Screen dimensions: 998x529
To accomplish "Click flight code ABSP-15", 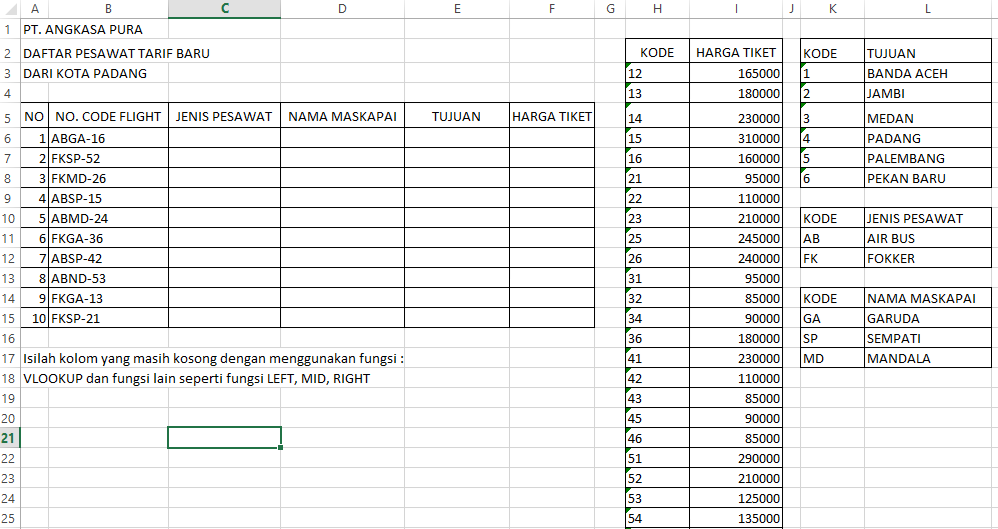I will (x=108, y=198).
